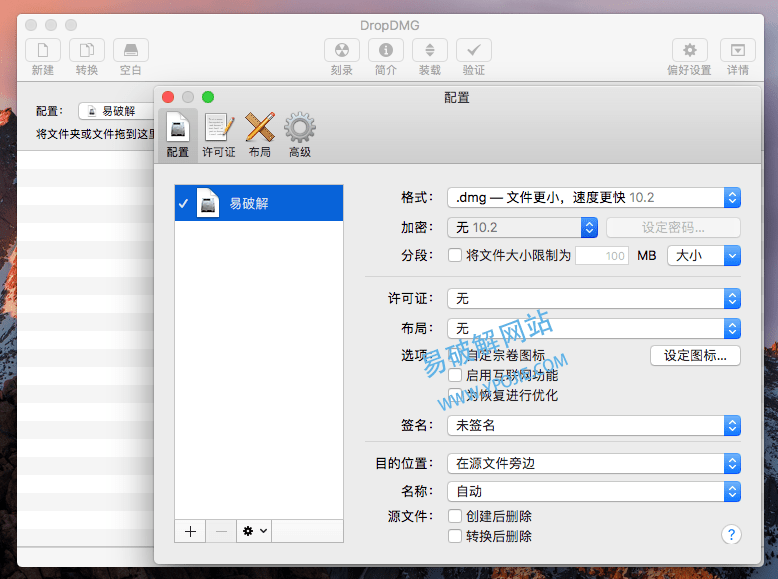Viewport: 778px width, 579px height.
Task: Switch to the 许可证 (License) tab
Action: [x=219, y=135]
